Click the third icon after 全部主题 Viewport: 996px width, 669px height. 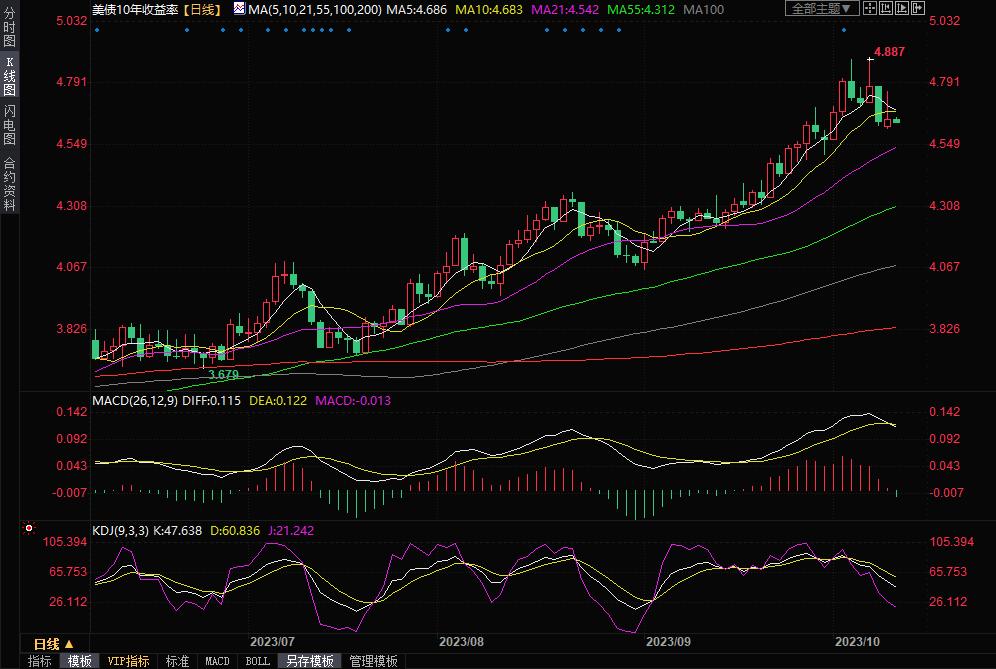(x=904, y=9)
